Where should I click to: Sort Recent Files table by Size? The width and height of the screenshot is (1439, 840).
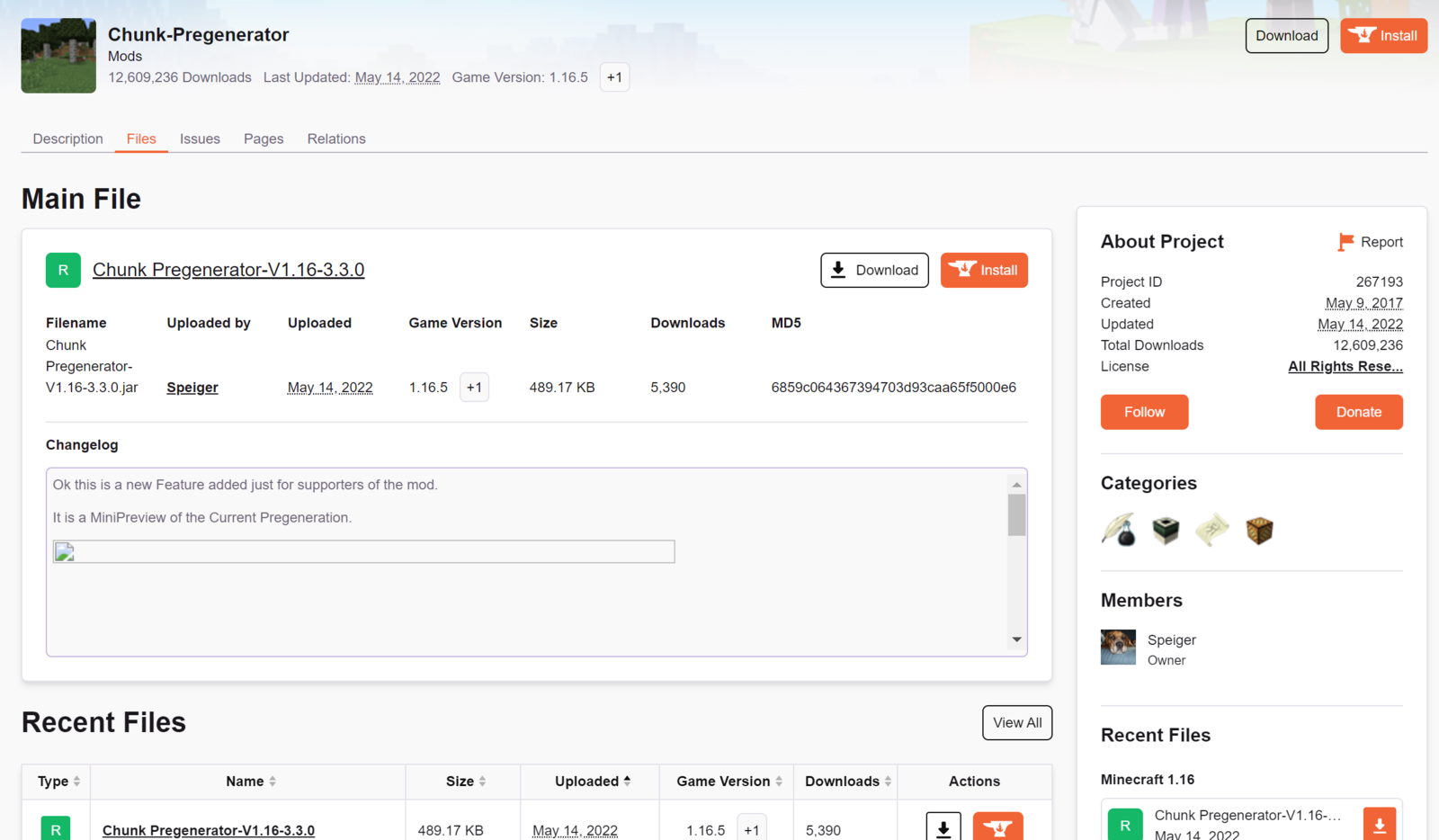coord(465,781)
